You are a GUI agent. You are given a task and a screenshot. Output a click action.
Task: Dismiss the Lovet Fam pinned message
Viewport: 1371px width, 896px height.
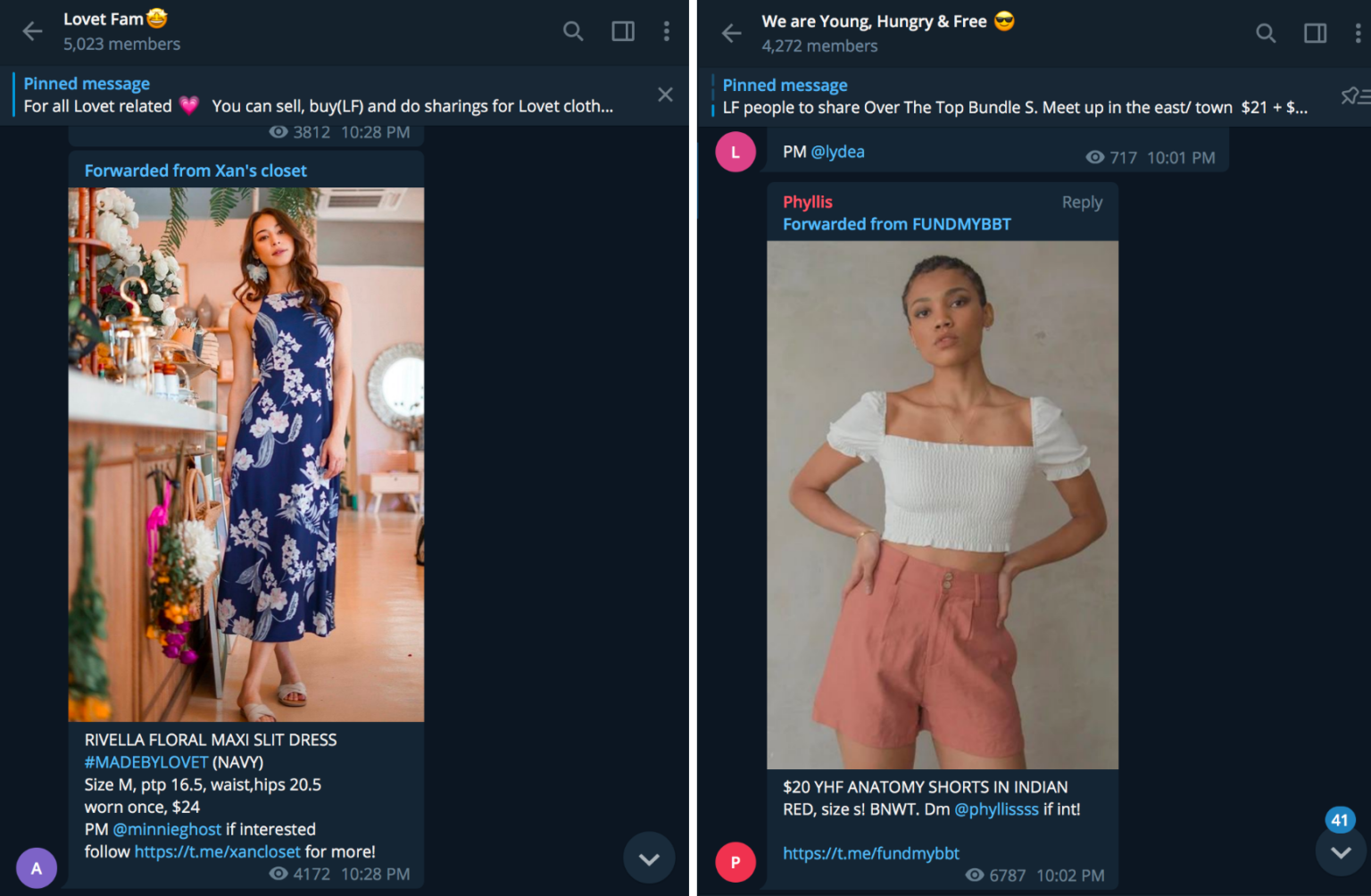click(665, 94)
